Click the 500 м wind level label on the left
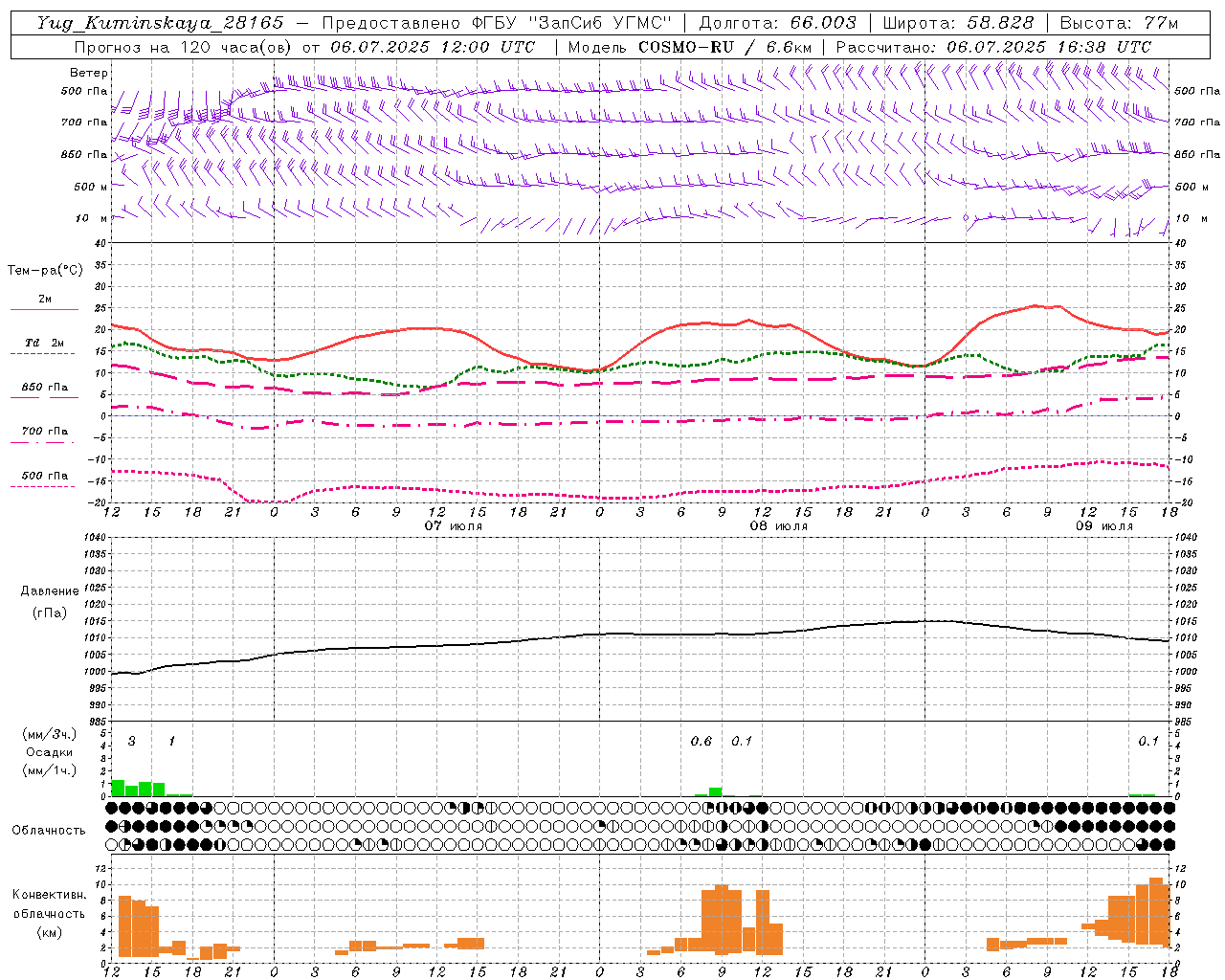 92,187
